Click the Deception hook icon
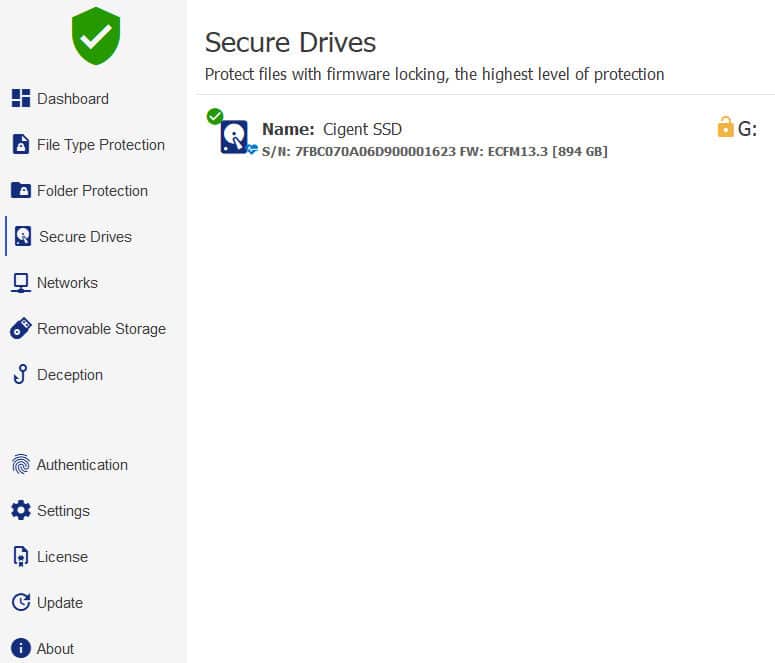This screenshot has width=775, height=663. [21, 374]
